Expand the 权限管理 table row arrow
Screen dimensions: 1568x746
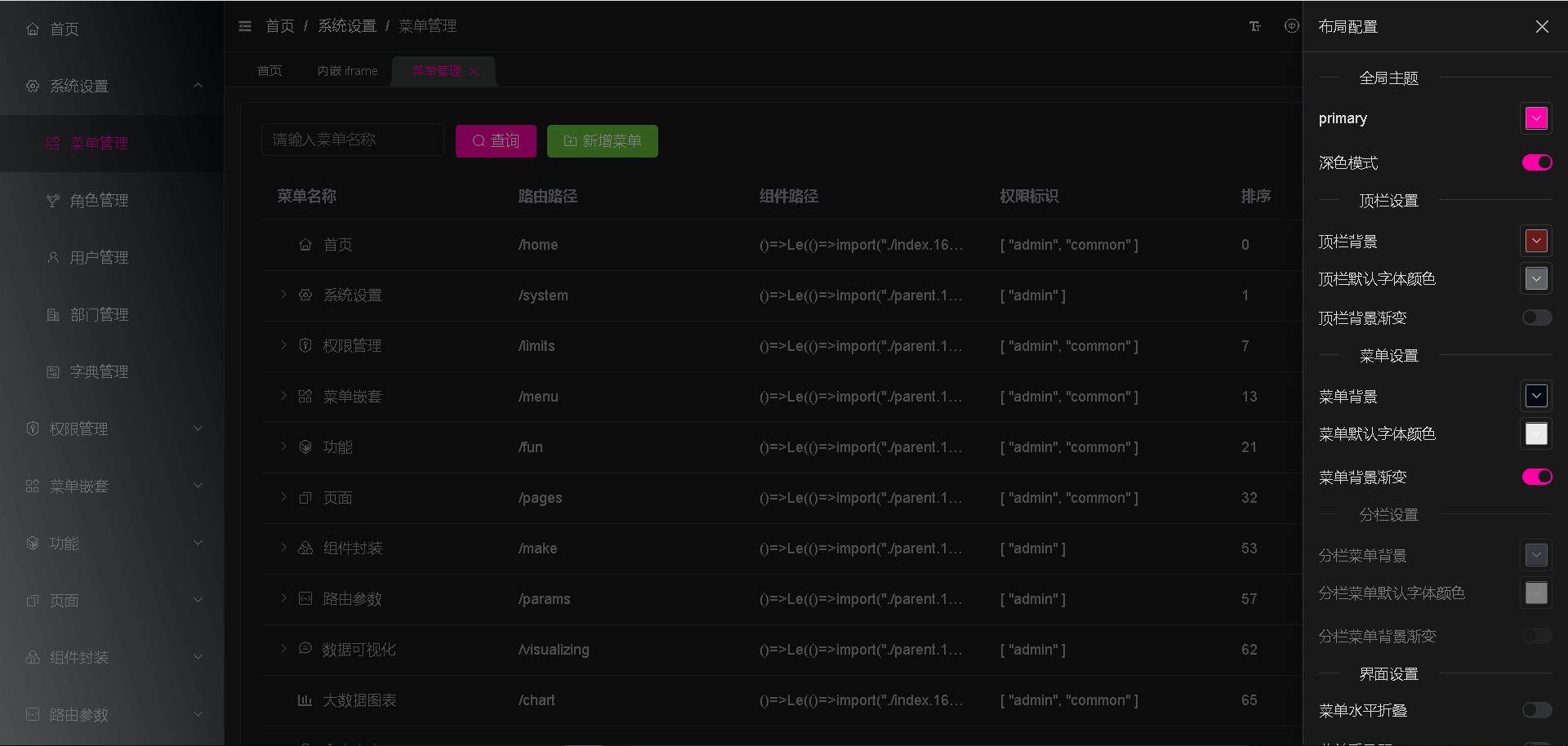coord(283,345)
